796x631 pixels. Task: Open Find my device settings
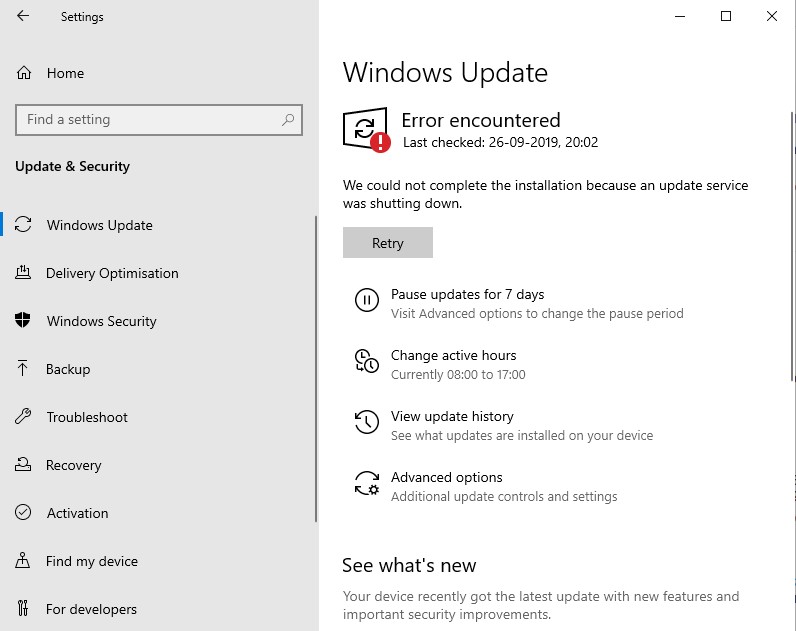tap(91, 561)
